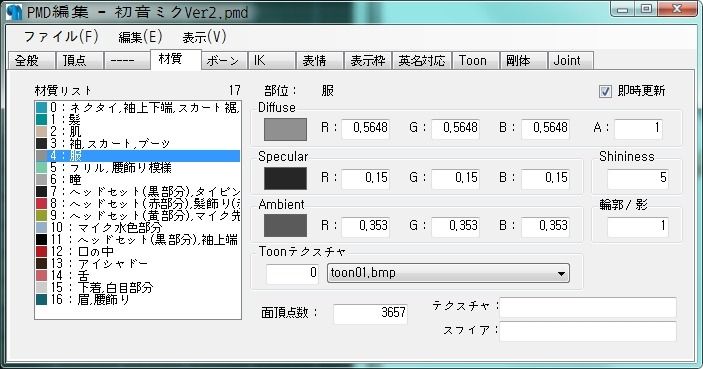Open the ファイル(F) menu

(61, 37)
